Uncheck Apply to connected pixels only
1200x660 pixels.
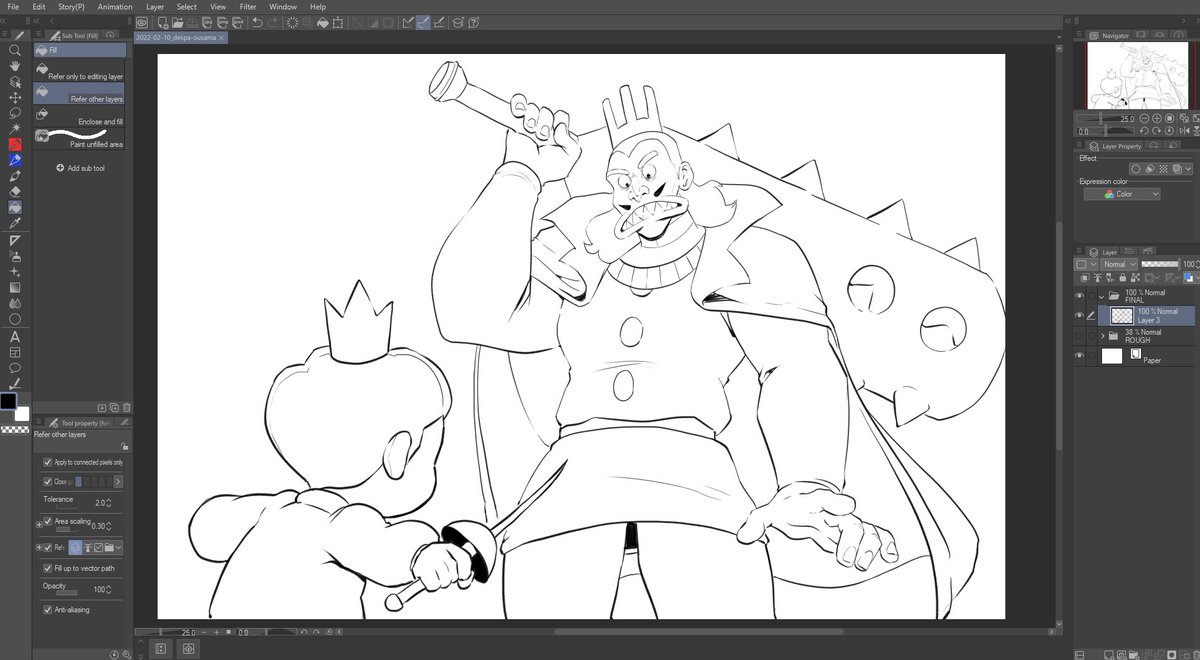(47, 463)
